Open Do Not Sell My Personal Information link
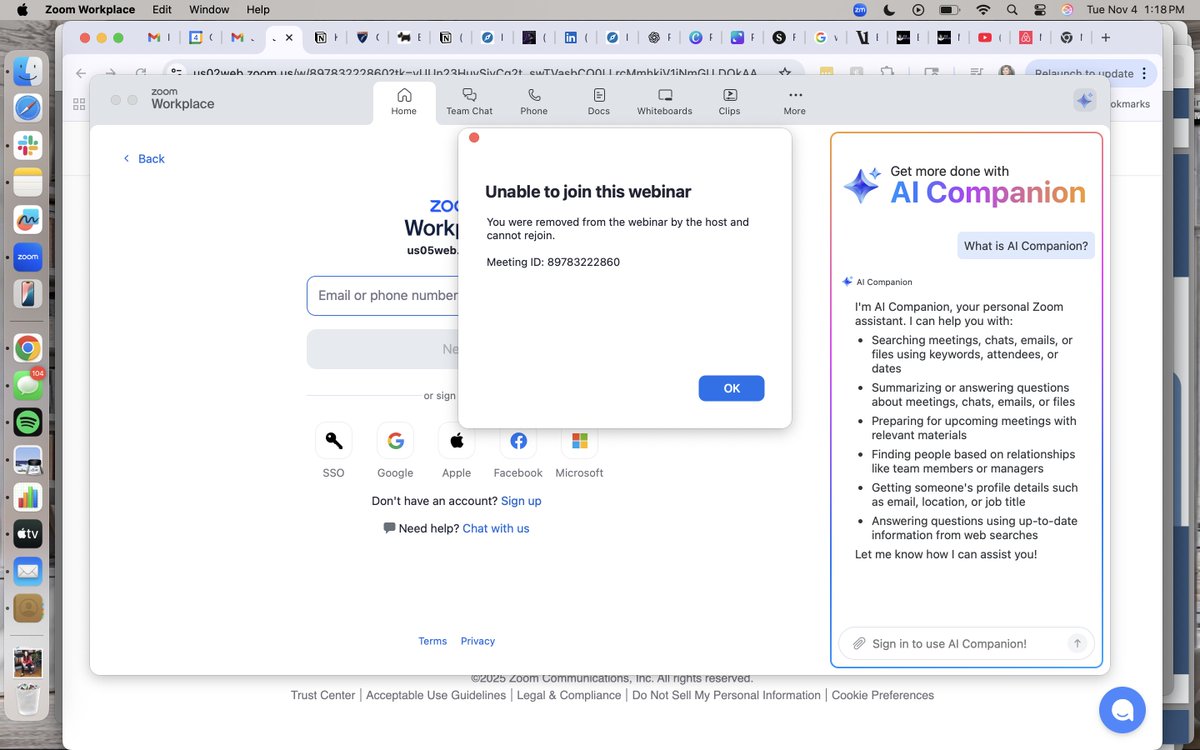This screenshot has width=1200, height=750. [x=726, y=695]
